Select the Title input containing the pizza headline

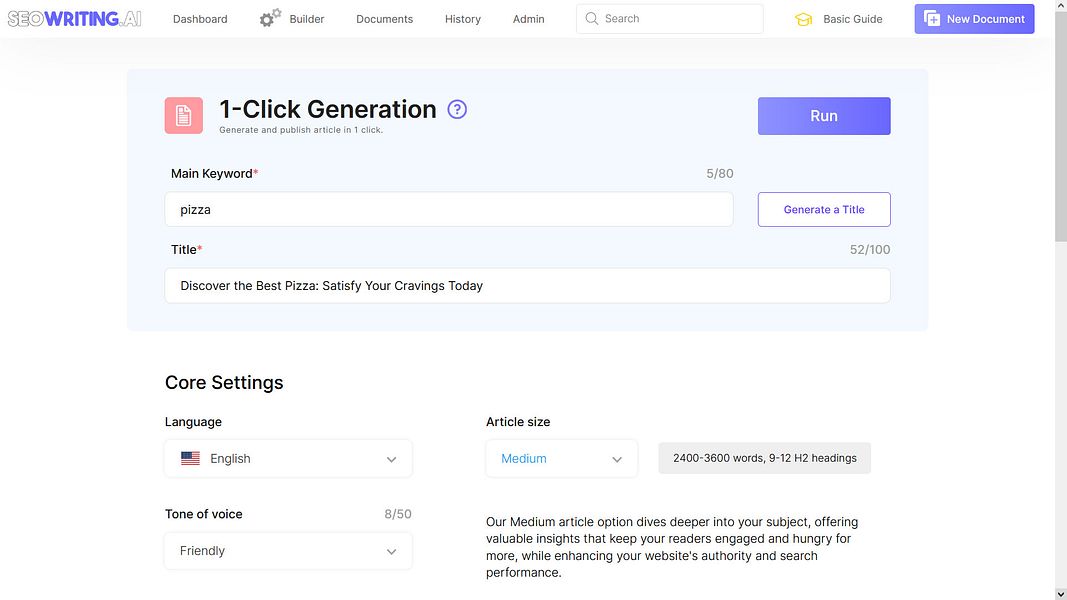pyautogui.click(x=527, y=285)
